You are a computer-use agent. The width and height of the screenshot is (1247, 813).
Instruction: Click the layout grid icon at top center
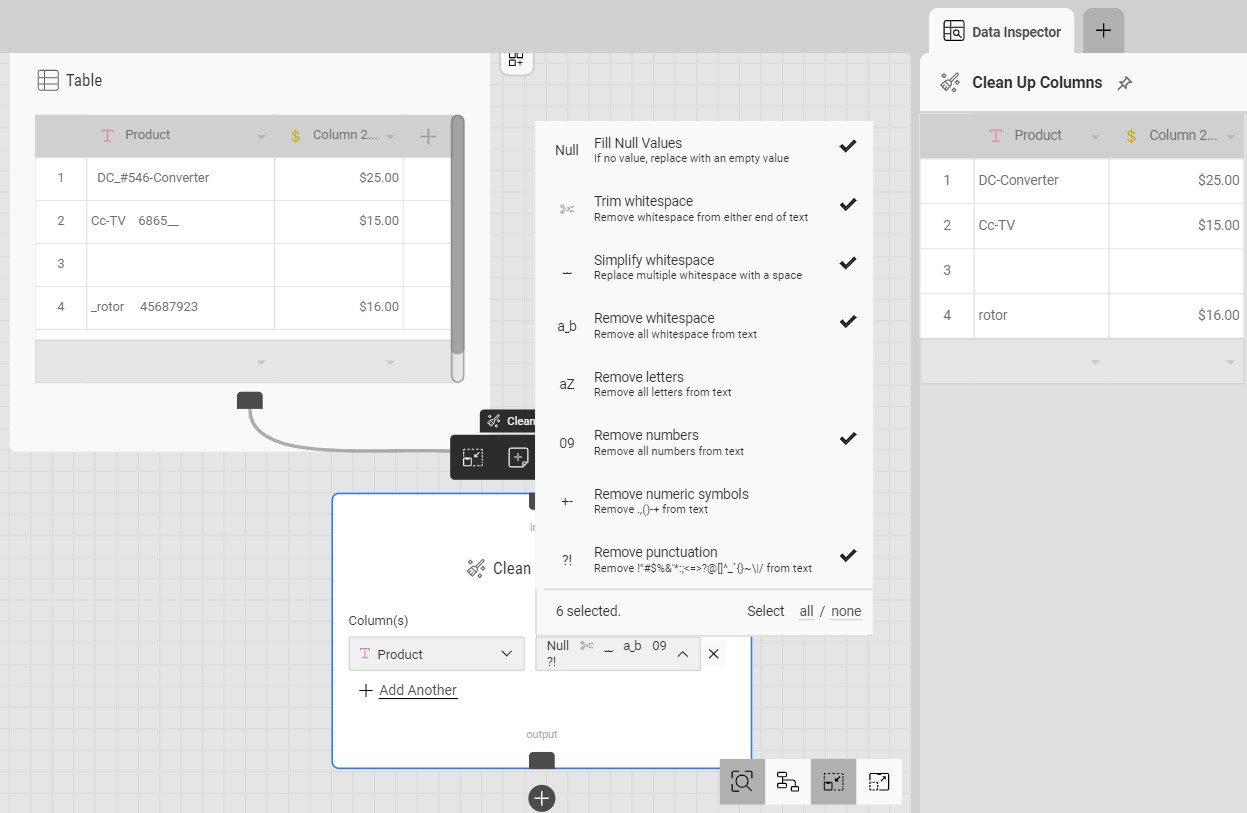tap(517, 59)
